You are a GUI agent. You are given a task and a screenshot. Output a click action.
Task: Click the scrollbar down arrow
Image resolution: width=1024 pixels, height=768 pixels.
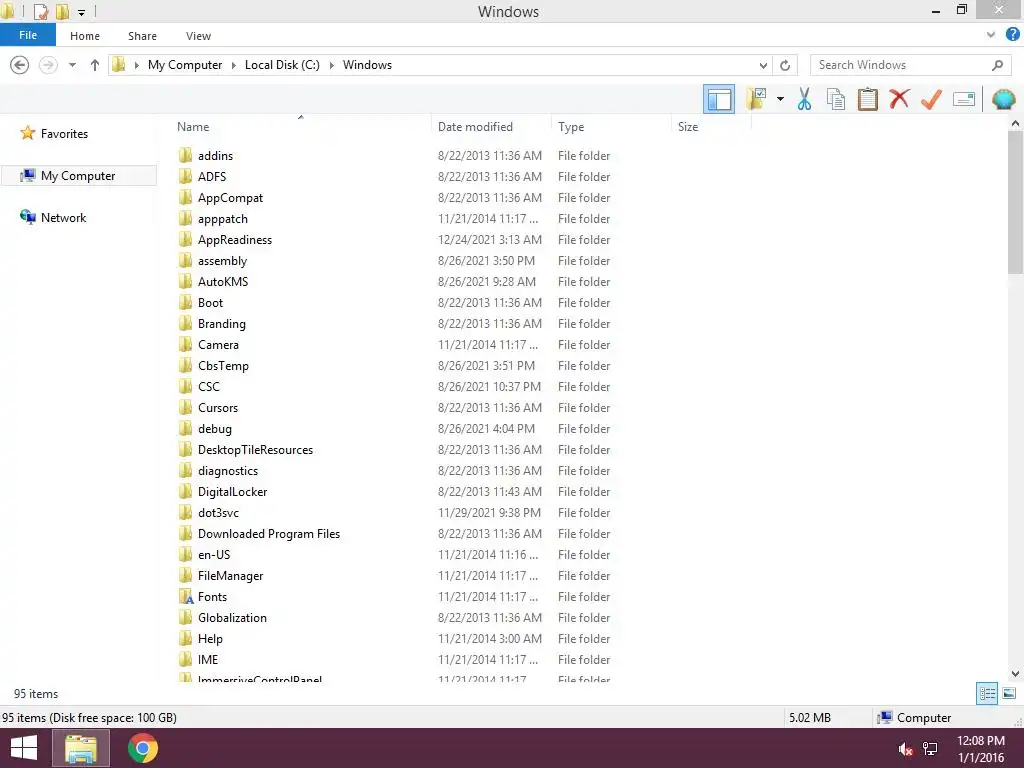pos(1015,673)
